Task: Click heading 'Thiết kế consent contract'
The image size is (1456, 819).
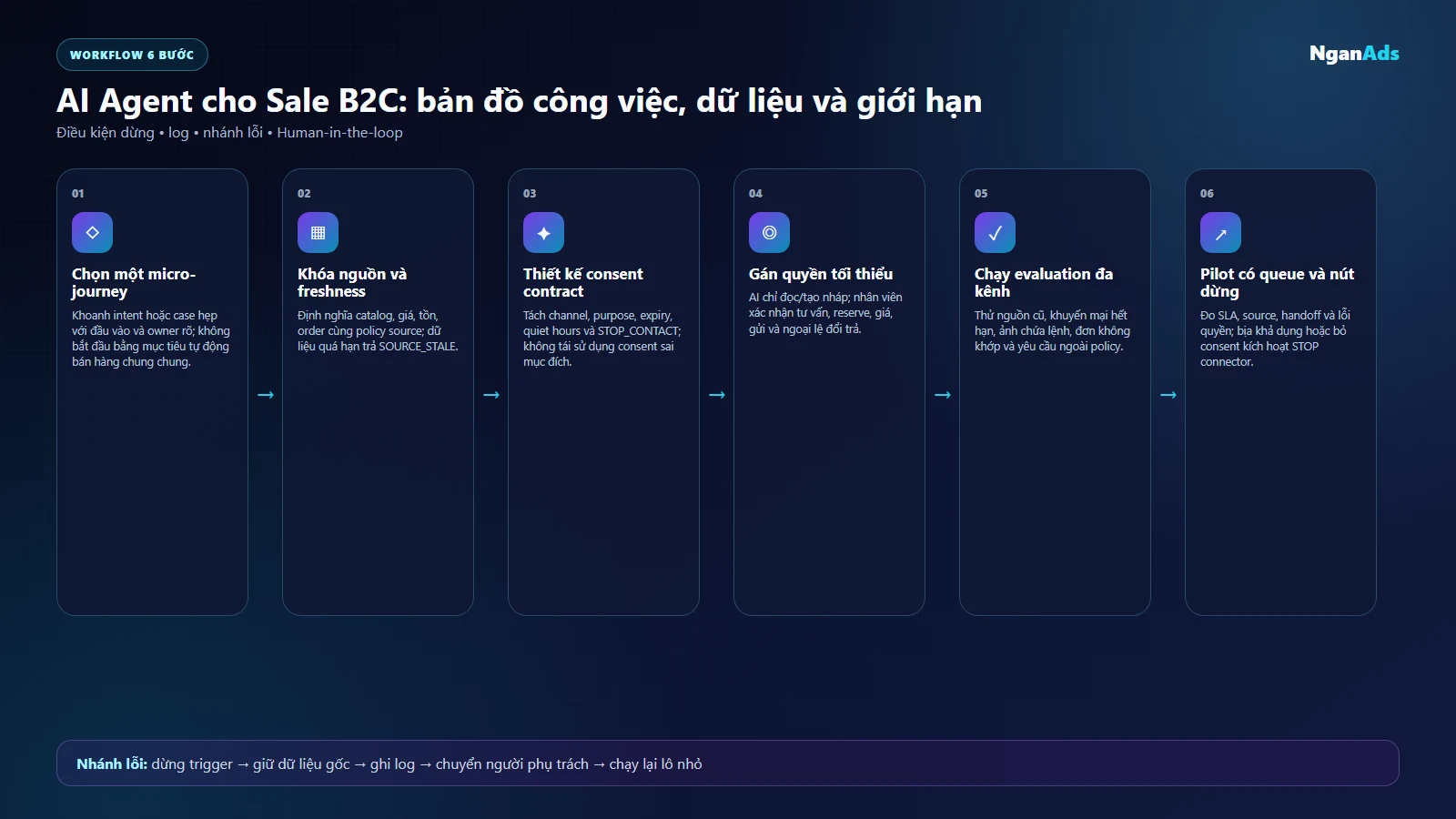Action: 583,282
